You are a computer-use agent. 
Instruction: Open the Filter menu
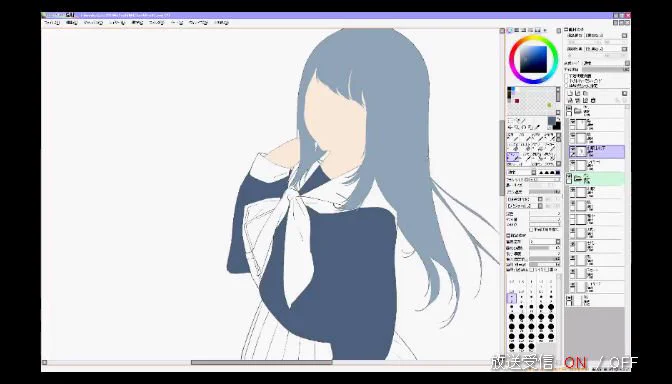click(156, 23)
